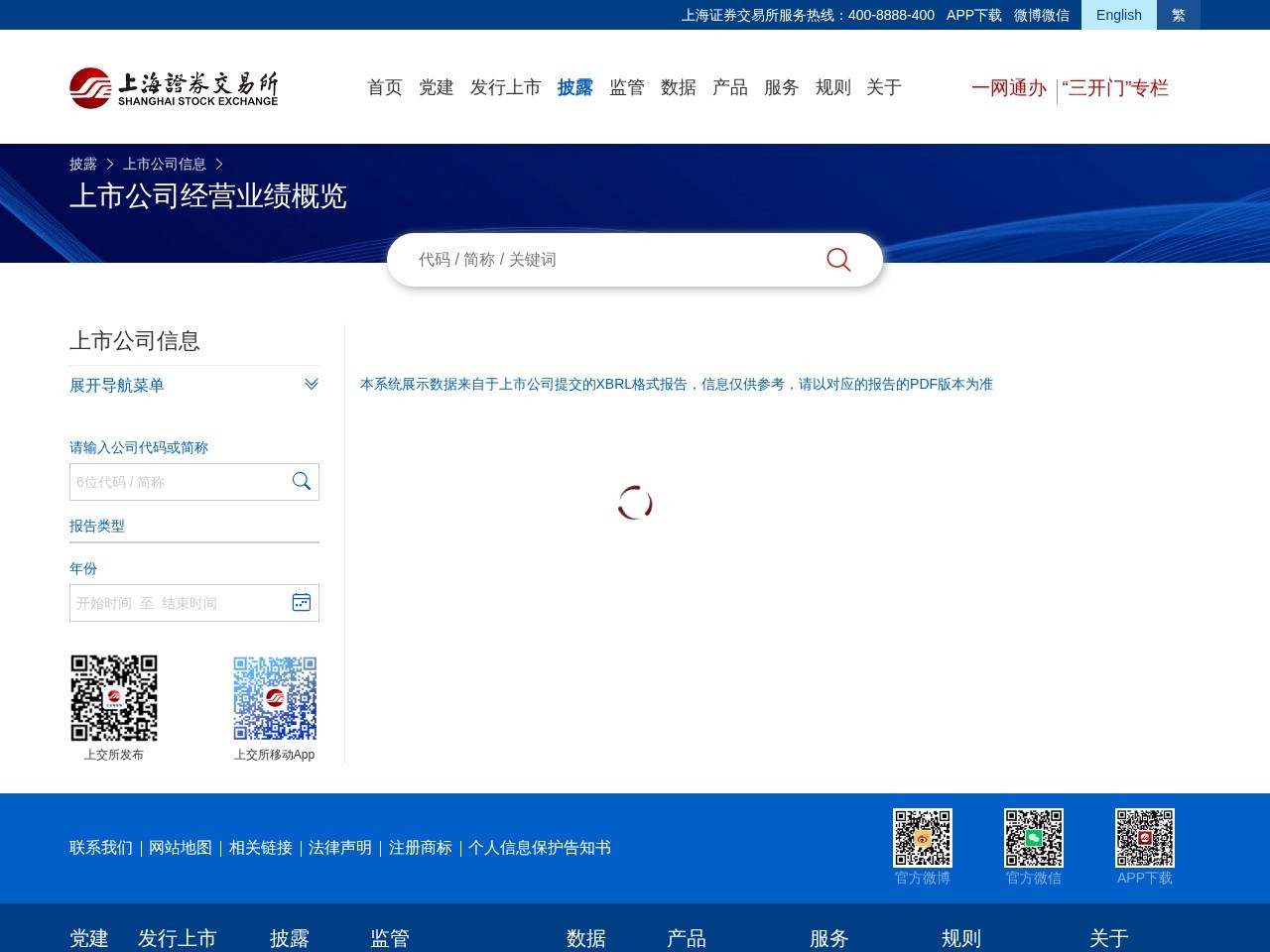Click the 披露 breadcrumb link
Screen dimensions: 1270x952
(x=83, y=164)
